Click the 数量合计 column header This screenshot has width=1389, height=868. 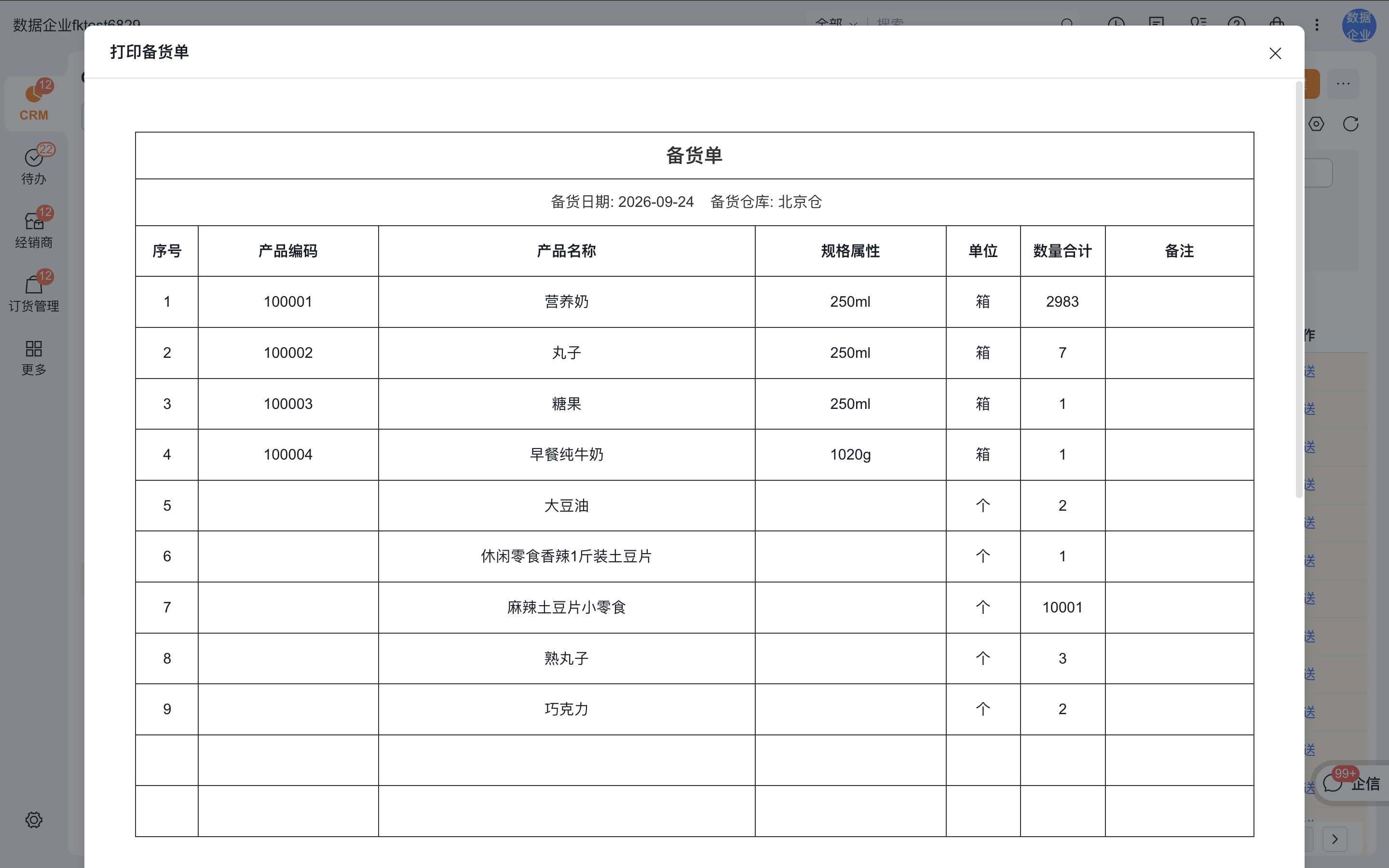[1062, 251]
